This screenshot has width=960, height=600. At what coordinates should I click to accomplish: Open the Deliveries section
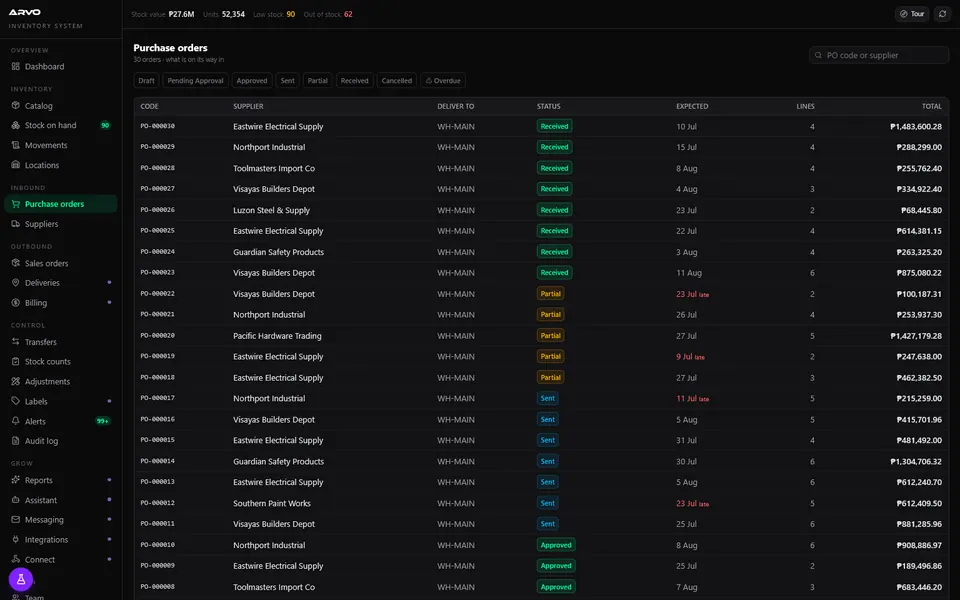click(61, 283)
